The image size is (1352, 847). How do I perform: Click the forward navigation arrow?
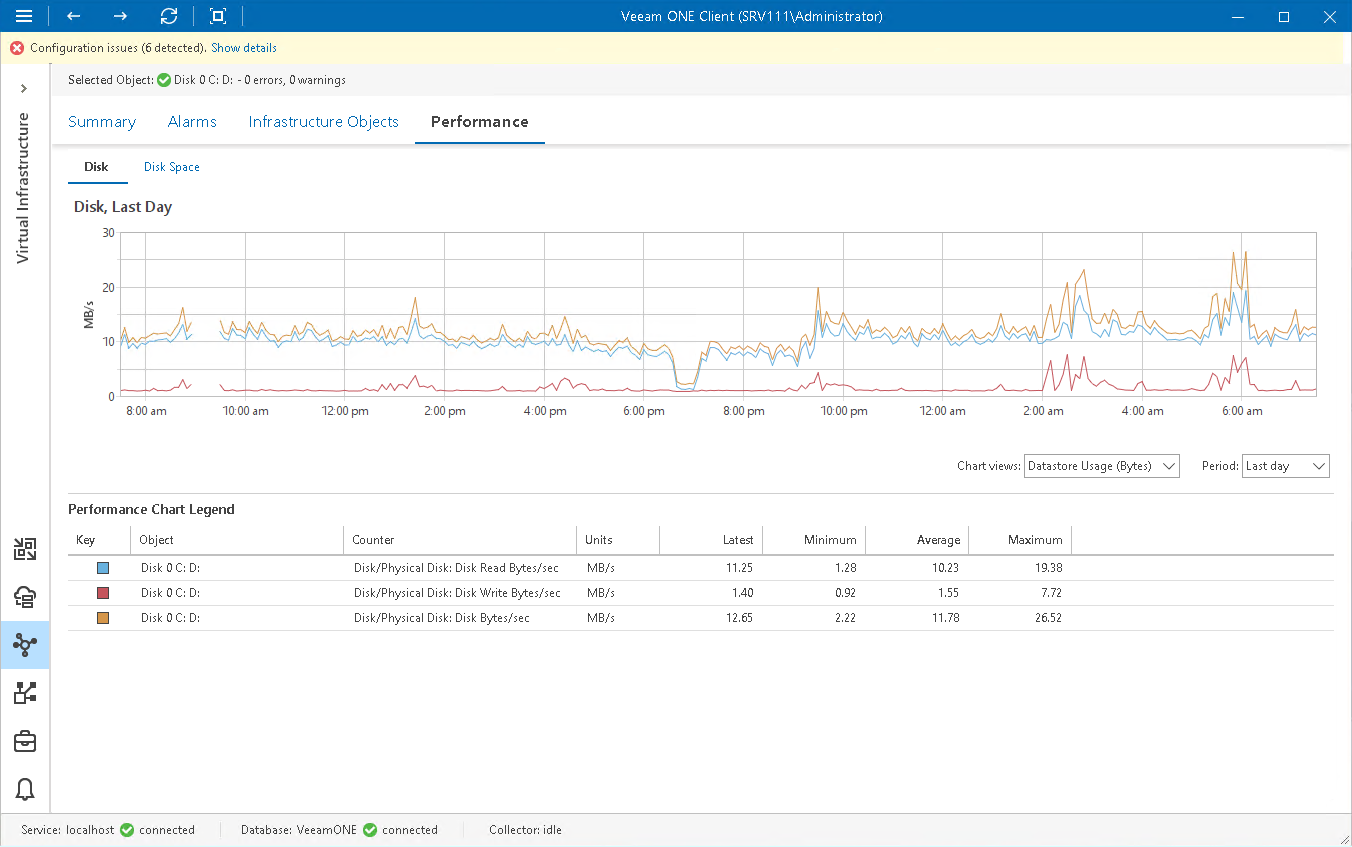pyautogui.click(x=120, y=16)
